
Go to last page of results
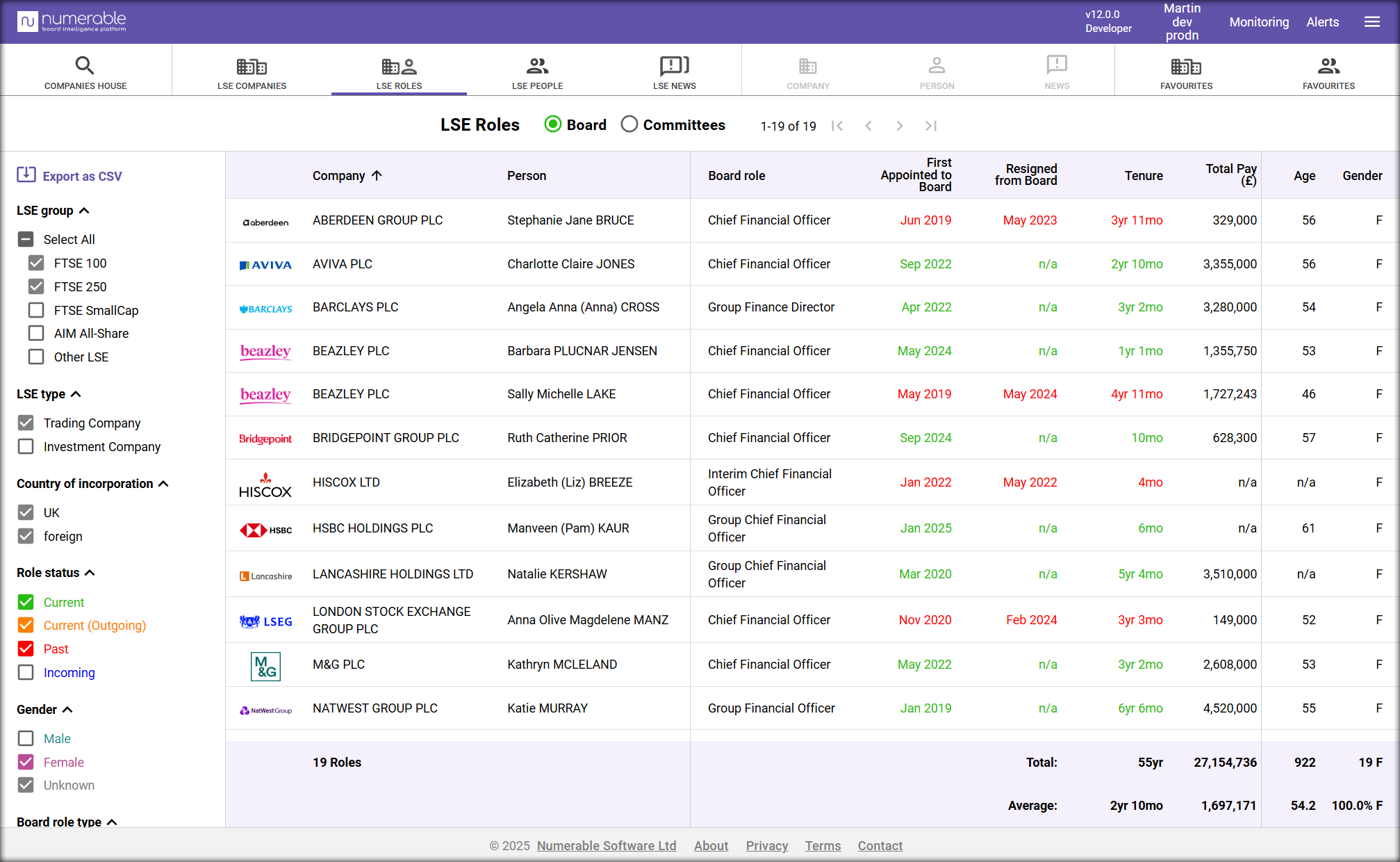point(931,126)
